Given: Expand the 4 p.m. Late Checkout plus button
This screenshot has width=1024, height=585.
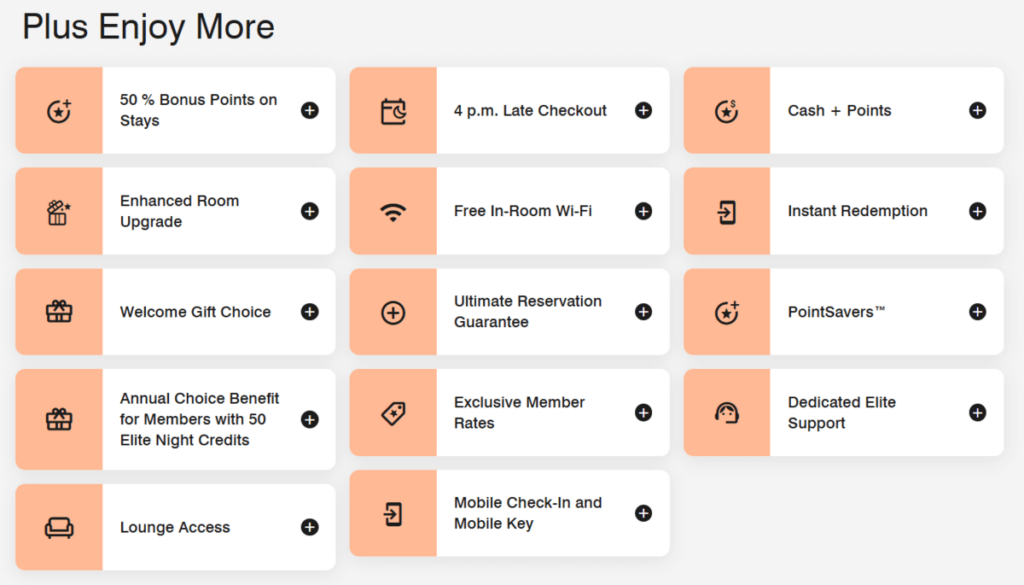Looking at the screenshot, I should [644, 111].
